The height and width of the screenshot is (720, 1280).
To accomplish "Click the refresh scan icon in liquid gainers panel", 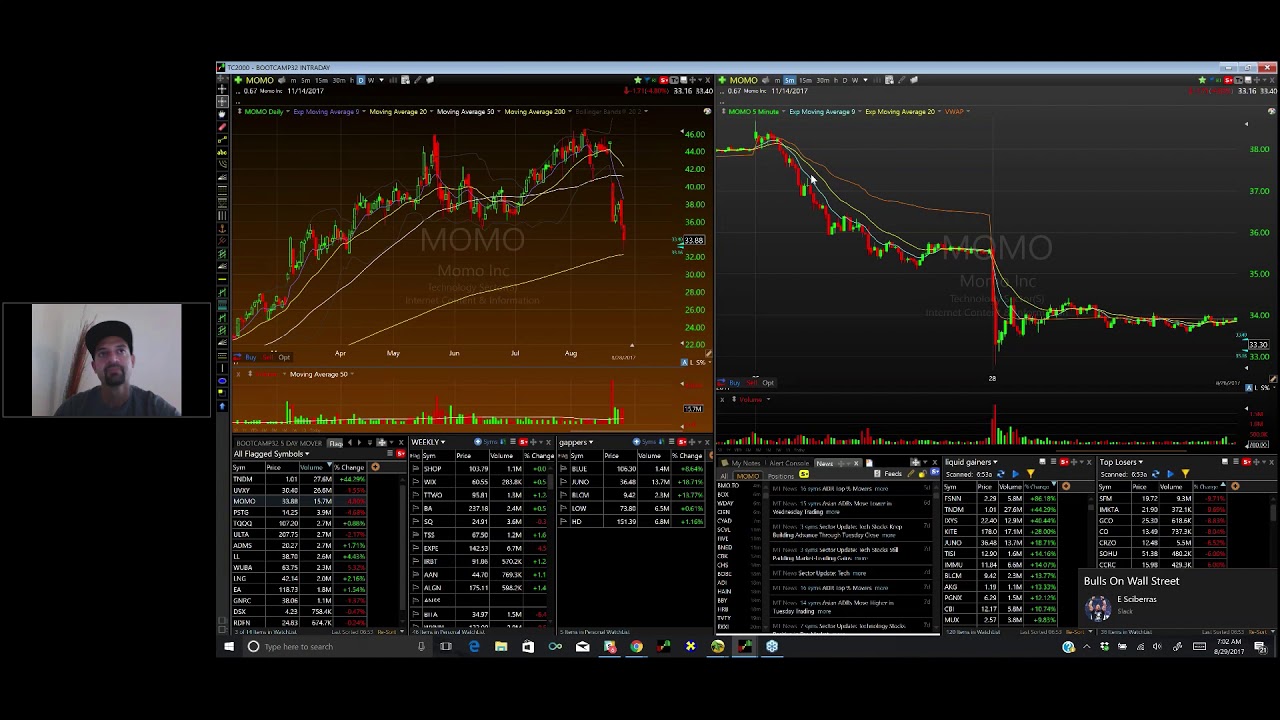I will pyautogui.click(x=1000, y=474).
